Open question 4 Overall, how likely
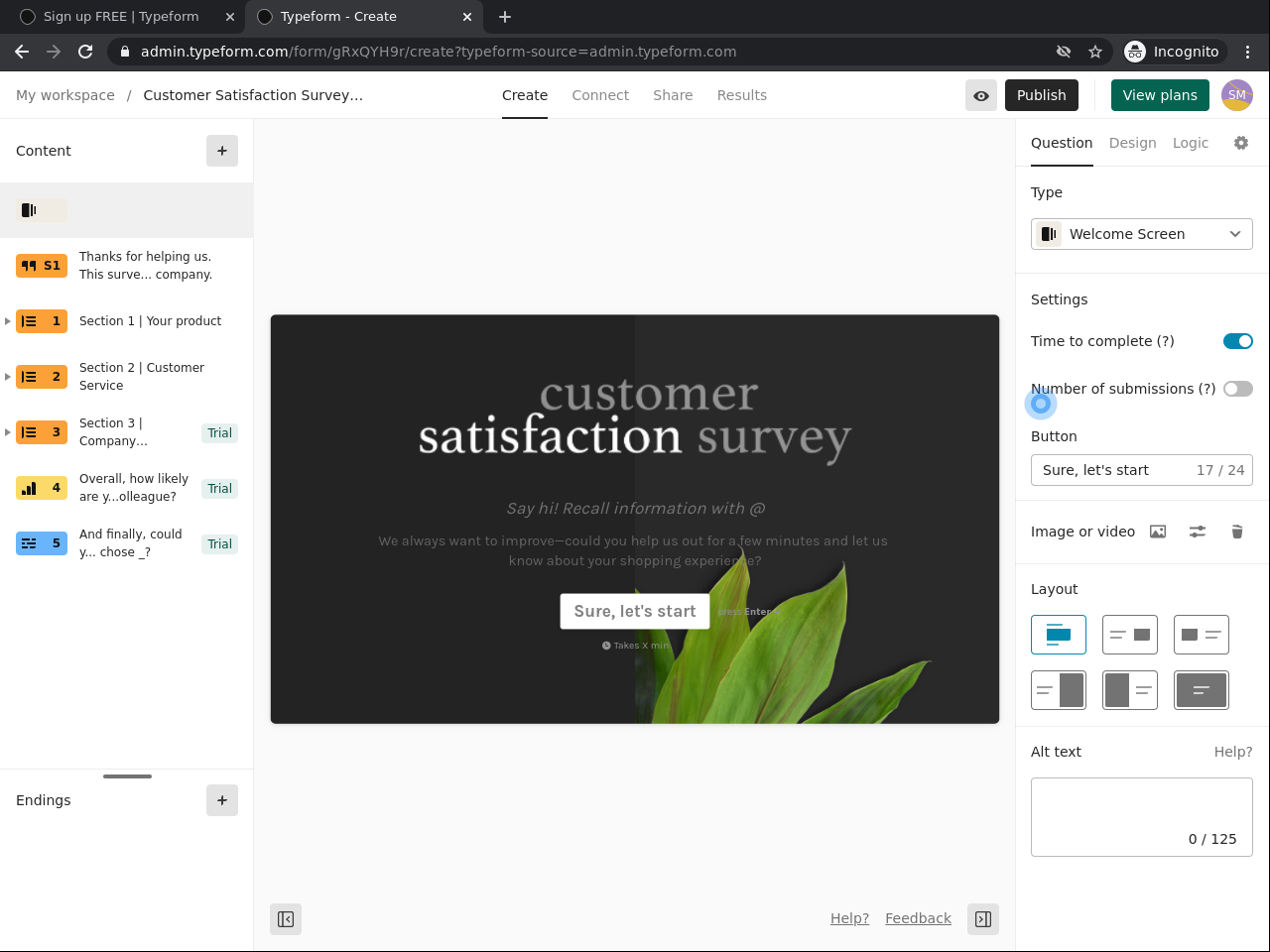Screen dimensions: 1270x952 coord(126,488)
